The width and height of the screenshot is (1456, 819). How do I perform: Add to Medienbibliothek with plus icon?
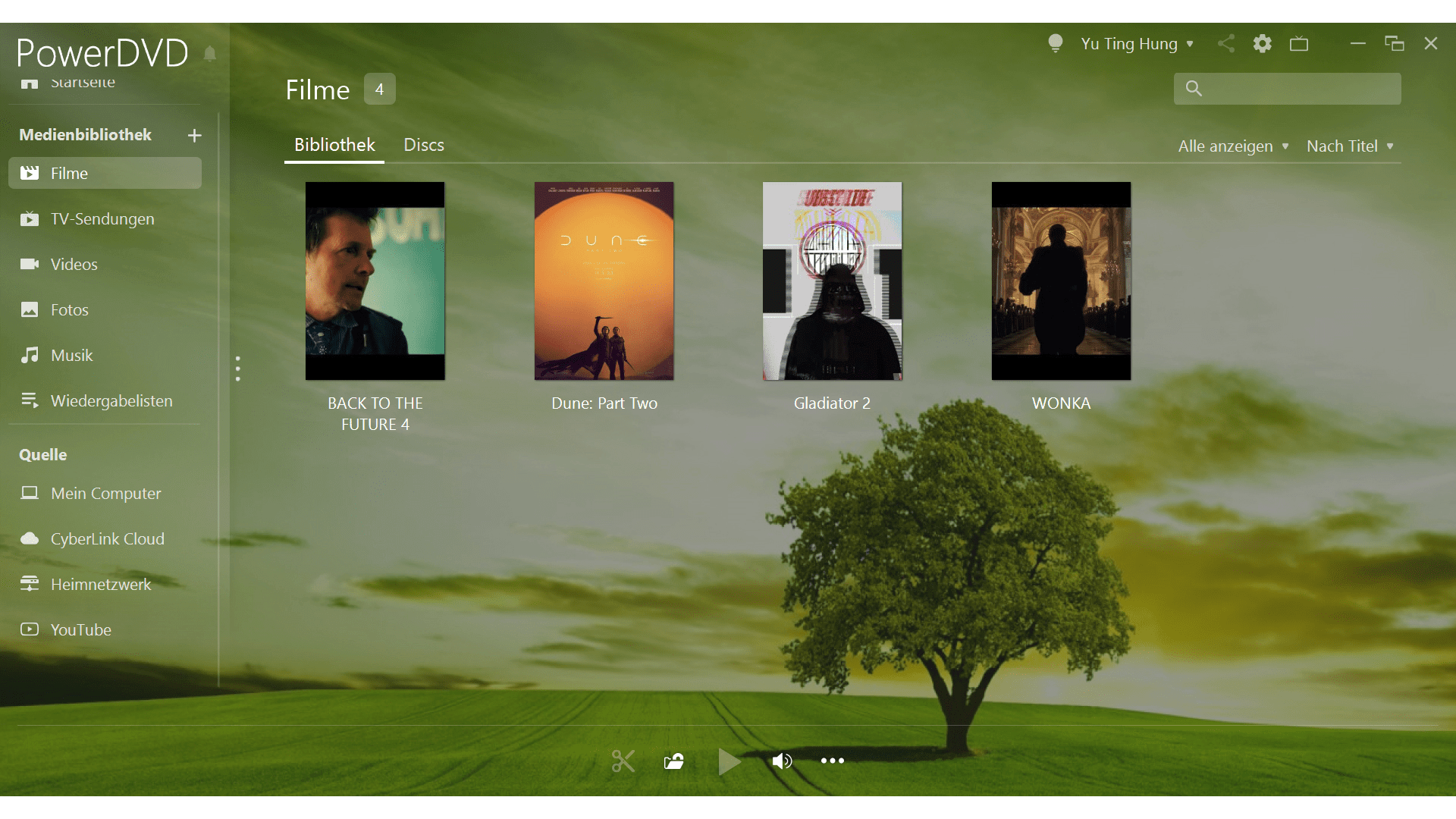pos(195,135)
